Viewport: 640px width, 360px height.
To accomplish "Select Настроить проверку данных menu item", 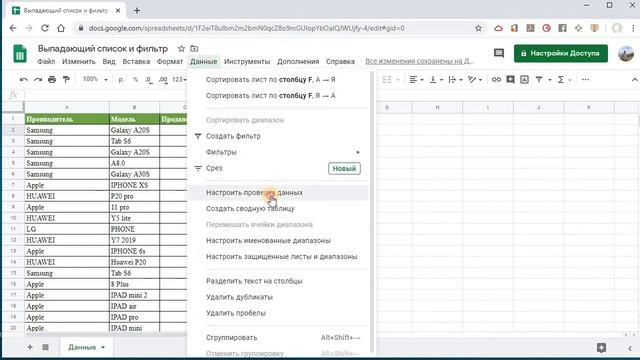I will 278,193.
